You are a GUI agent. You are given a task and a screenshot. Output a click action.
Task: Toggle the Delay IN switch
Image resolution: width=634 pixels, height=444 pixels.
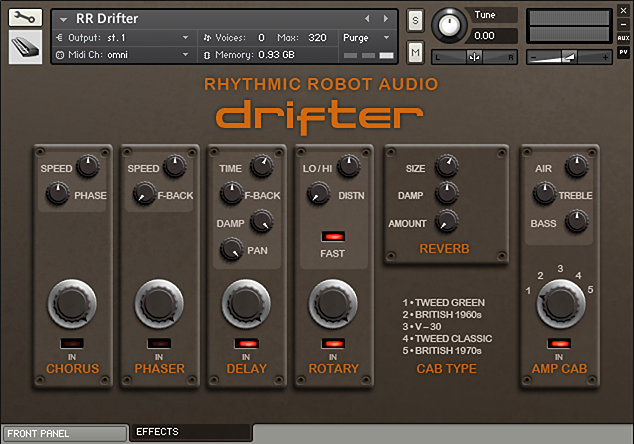coord(246,344)
